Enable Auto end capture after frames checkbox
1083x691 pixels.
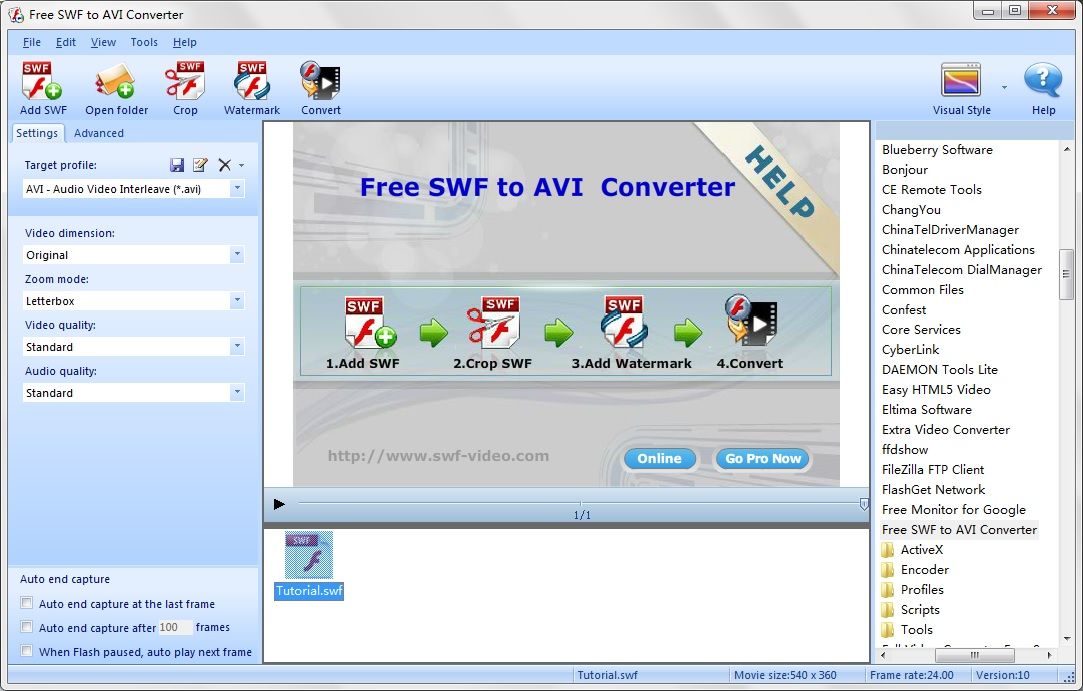26,627
